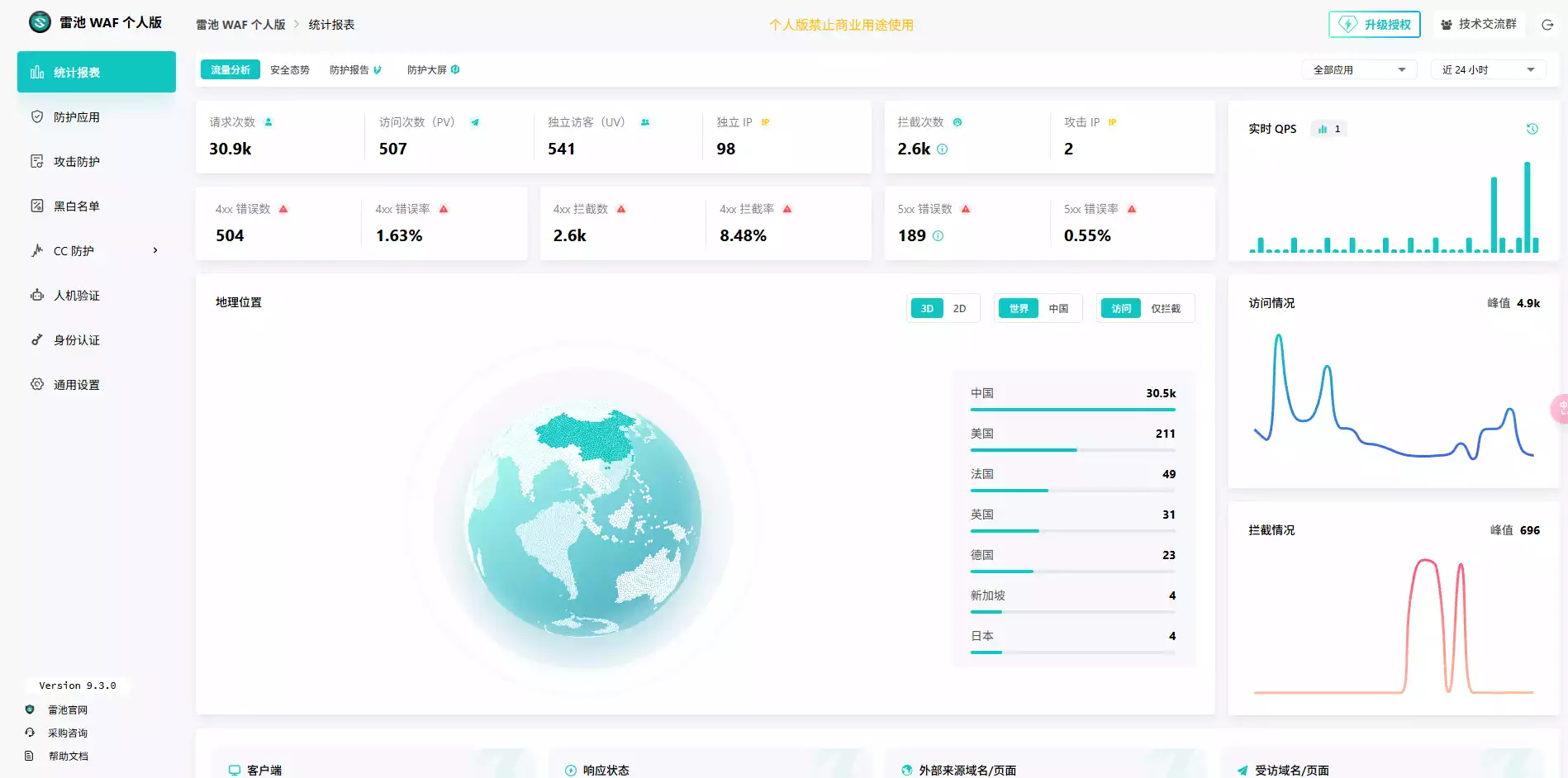Open the 帮助文档 link
This screenshot has width=1568, height=778.
[x=68, y=756]
